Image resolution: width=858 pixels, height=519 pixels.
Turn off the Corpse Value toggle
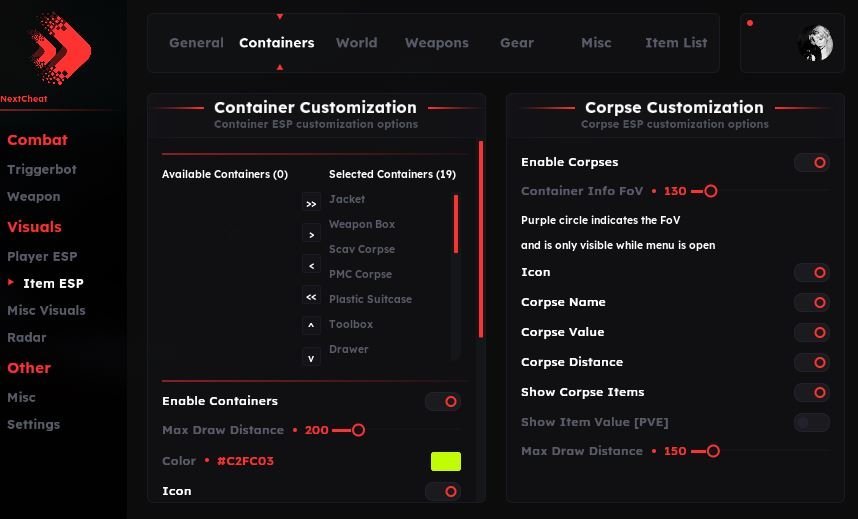tap(811, 332)
